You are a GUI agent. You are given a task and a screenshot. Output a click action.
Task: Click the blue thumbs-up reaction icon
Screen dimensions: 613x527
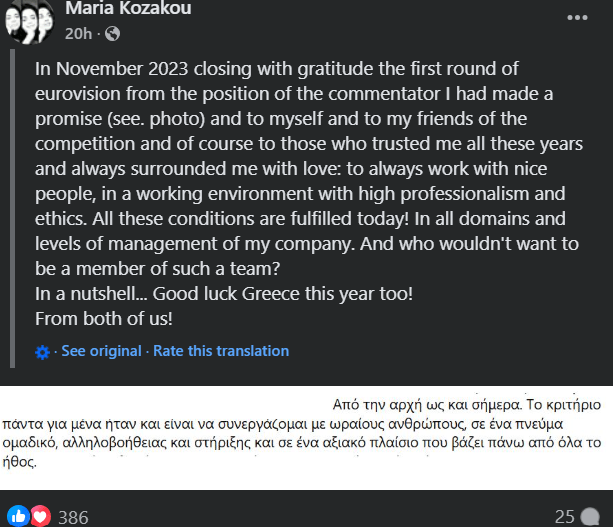coord(18,516)
